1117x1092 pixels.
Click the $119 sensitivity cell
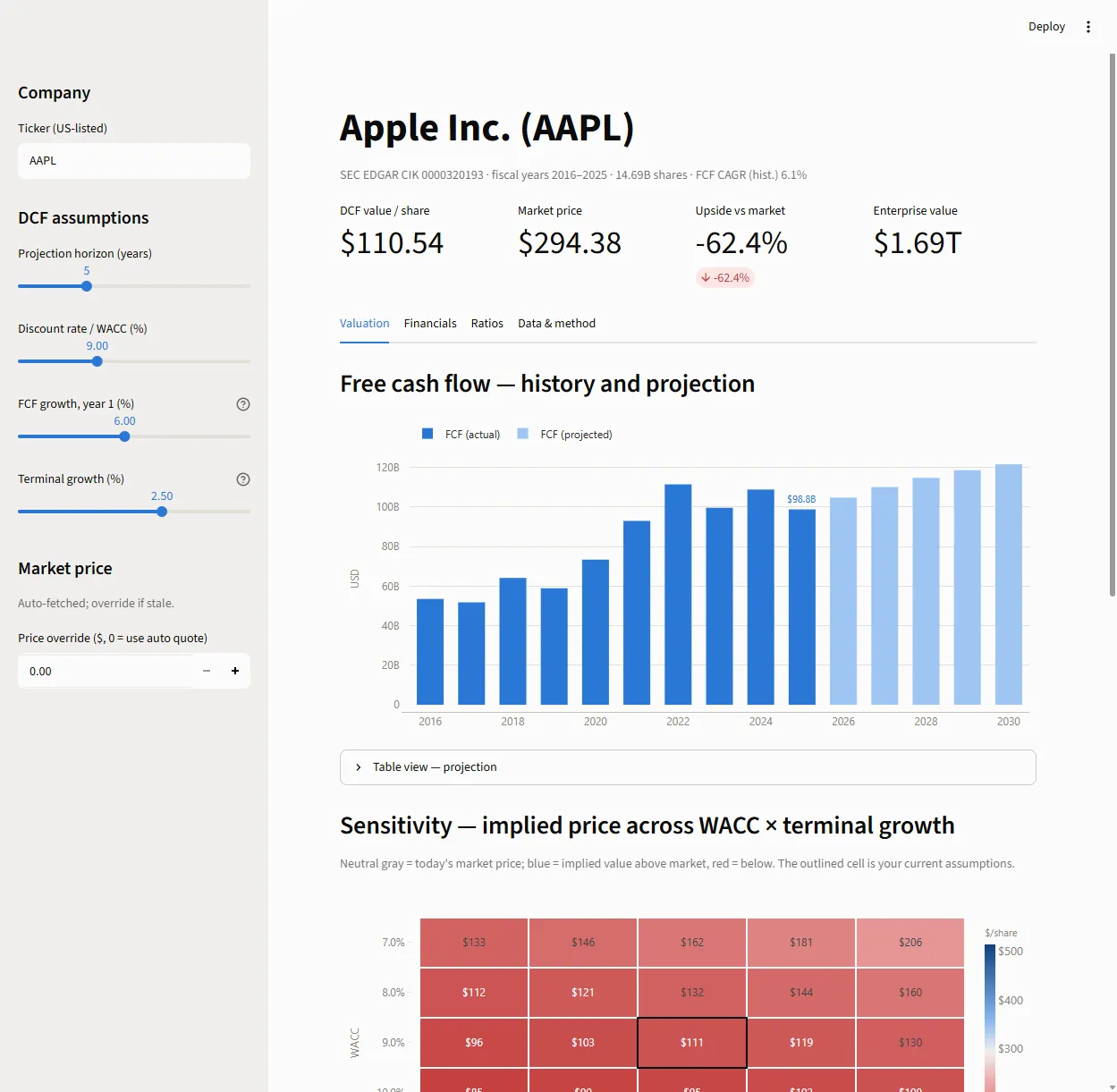[801, 1043]
